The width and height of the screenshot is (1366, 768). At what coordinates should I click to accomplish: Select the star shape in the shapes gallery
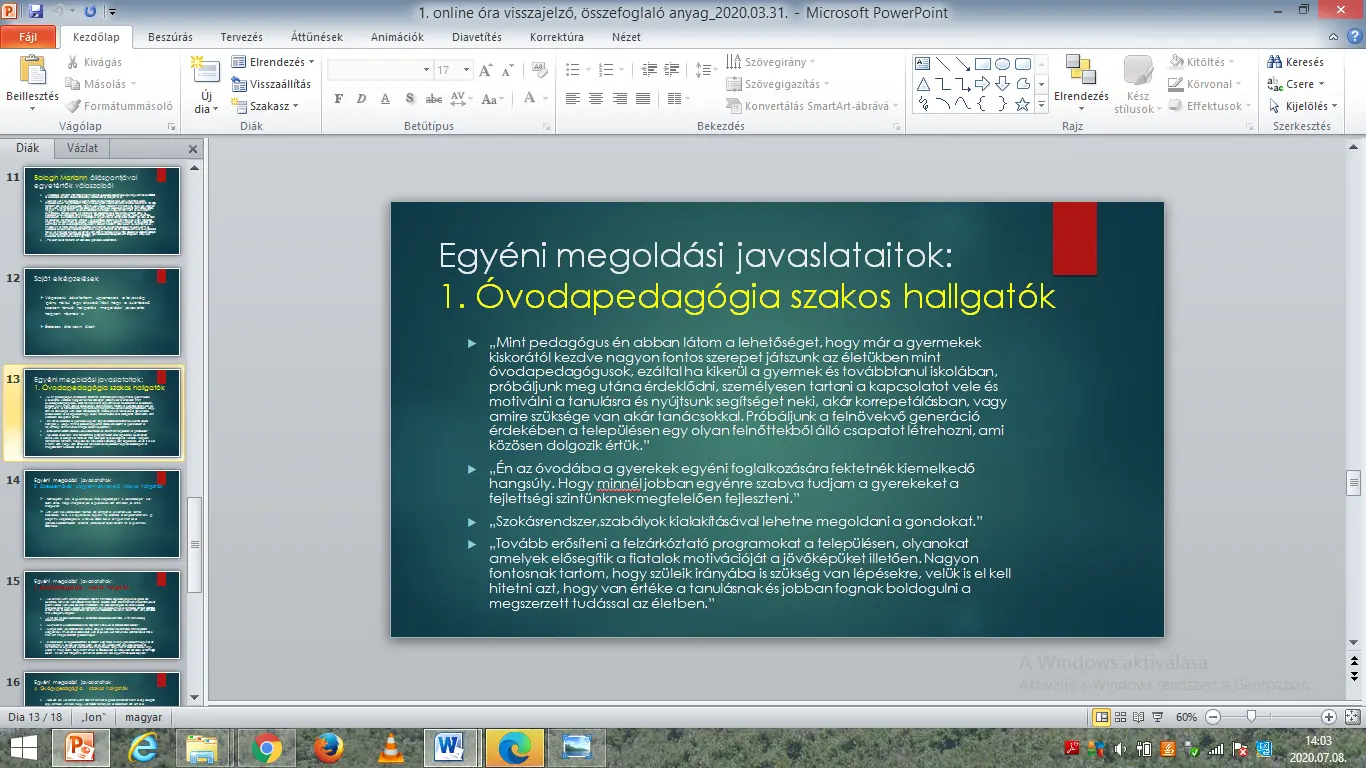[1022, 104]
